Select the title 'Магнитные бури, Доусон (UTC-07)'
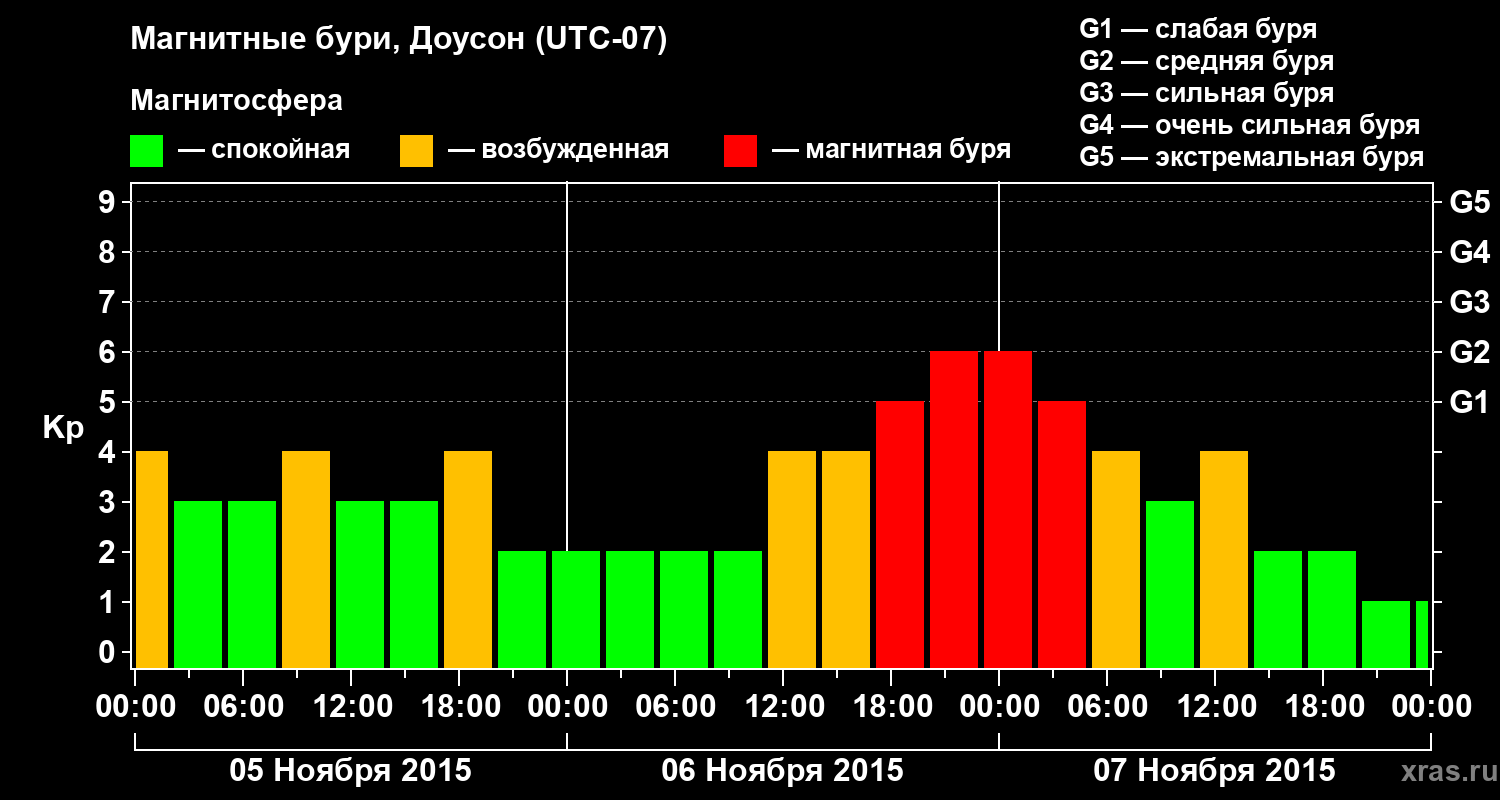 point(398,41)
